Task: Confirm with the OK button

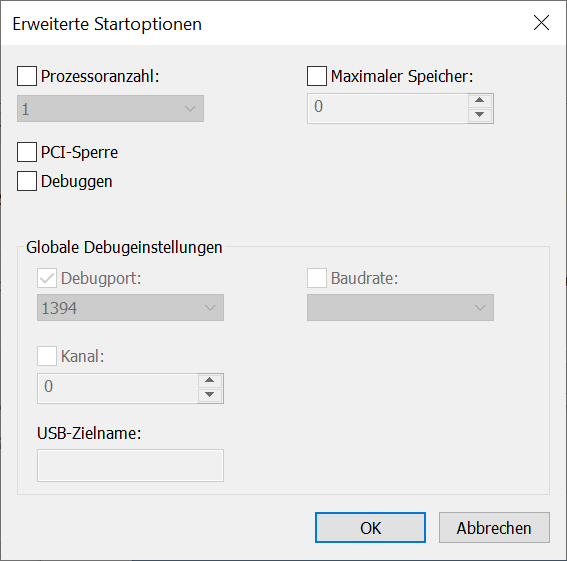Action: coord(370,528)
